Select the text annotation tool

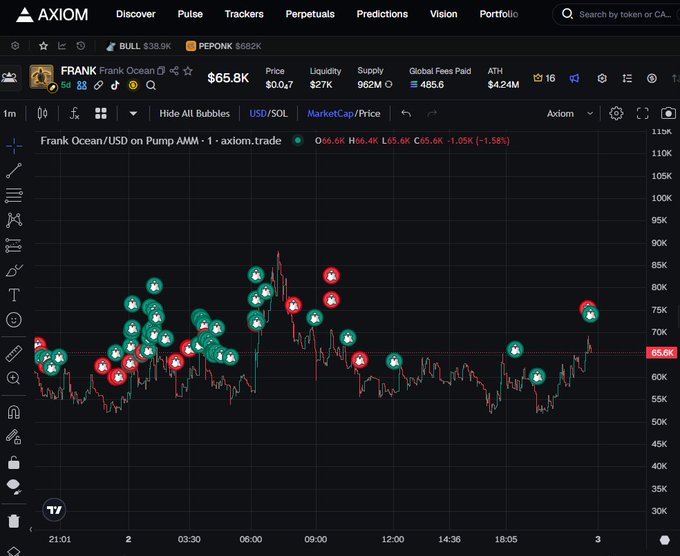tap(14, 295)
